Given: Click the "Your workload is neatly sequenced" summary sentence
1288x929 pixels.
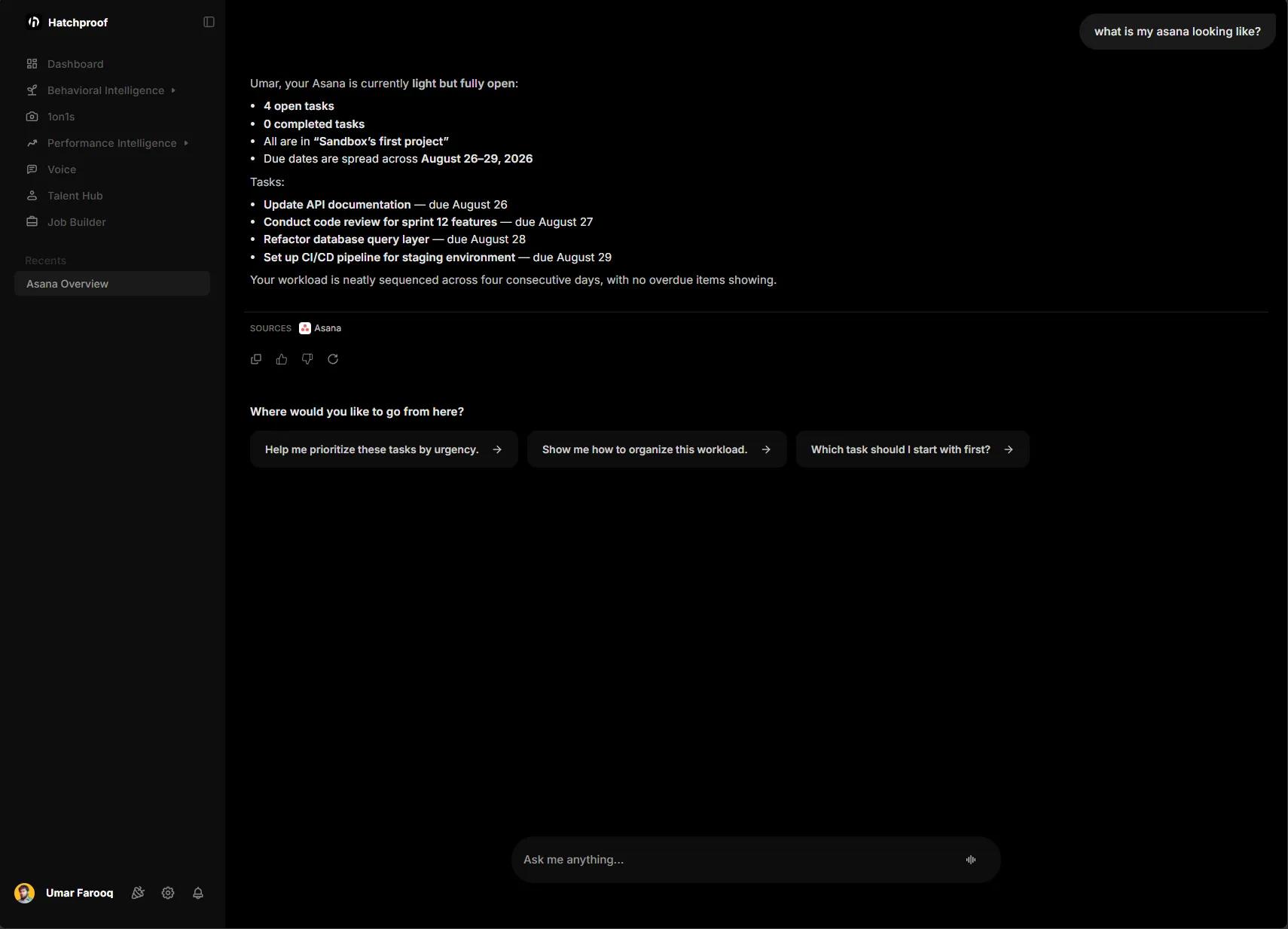Looking at the screenshot, I should coord(513,280).
